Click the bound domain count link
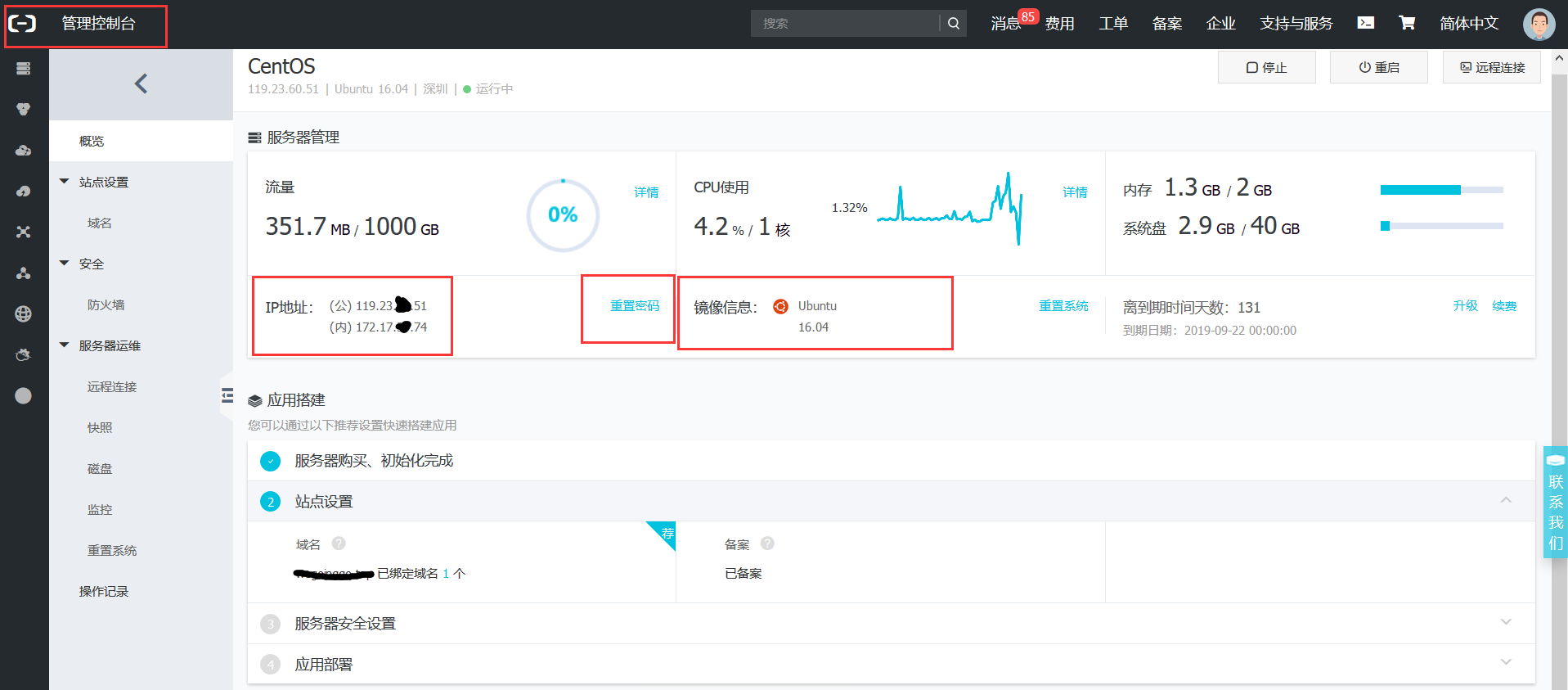 click(x=446, y=573)
